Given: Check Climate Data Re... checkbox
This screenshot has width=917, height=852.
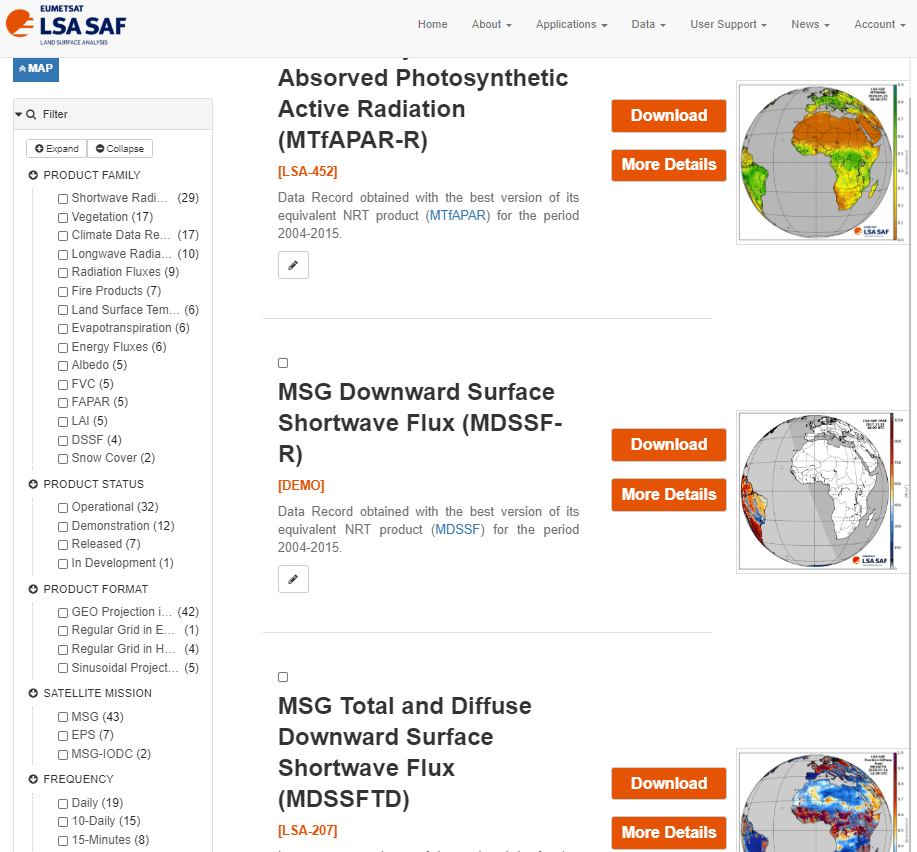Looking at the screenshot, I should [x=63, y=236].
